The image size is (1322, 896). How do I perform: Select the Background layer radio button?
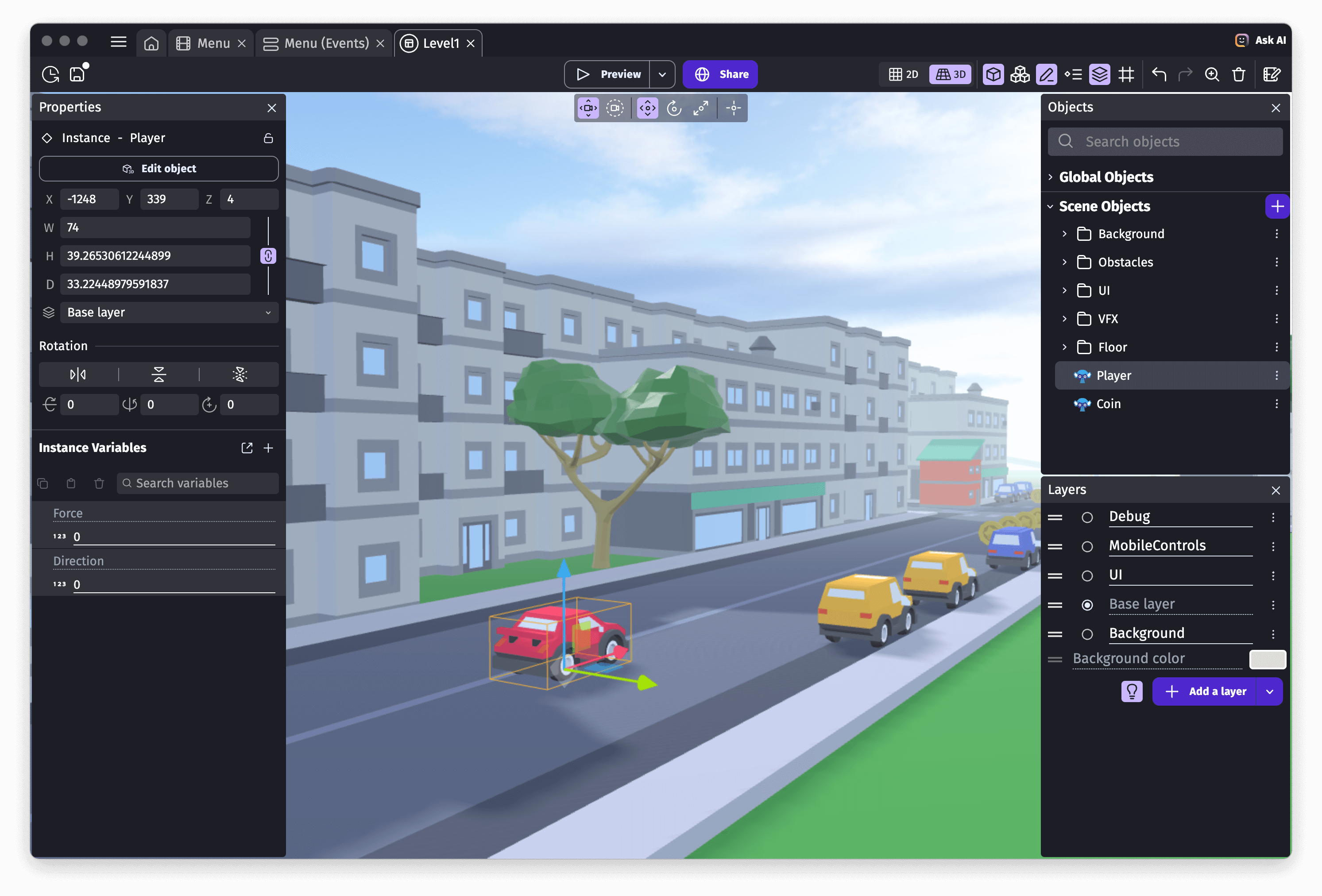tap(1086, 634)
